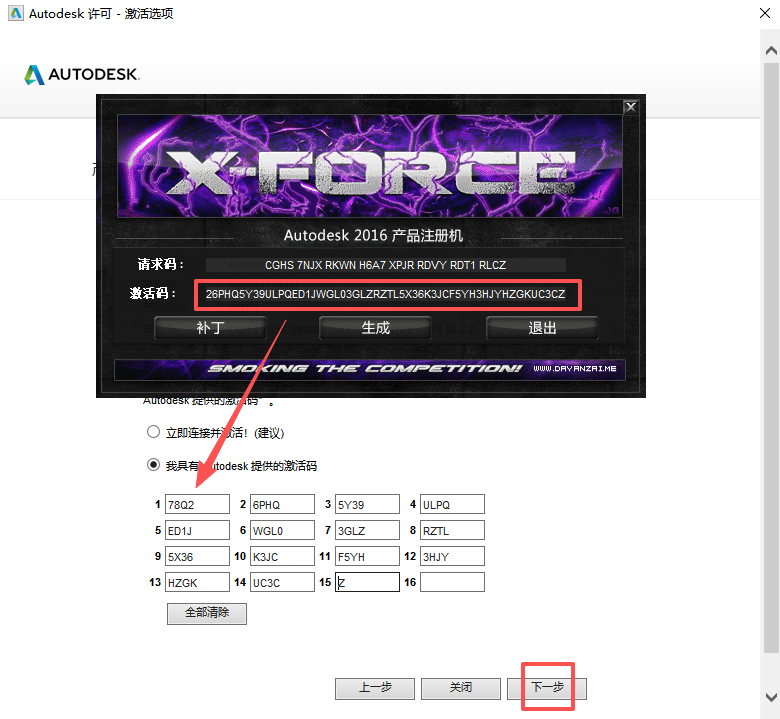The image size is (780, 719).
Task: Click activation code box 10 containing K3JC
Action: 282,556
